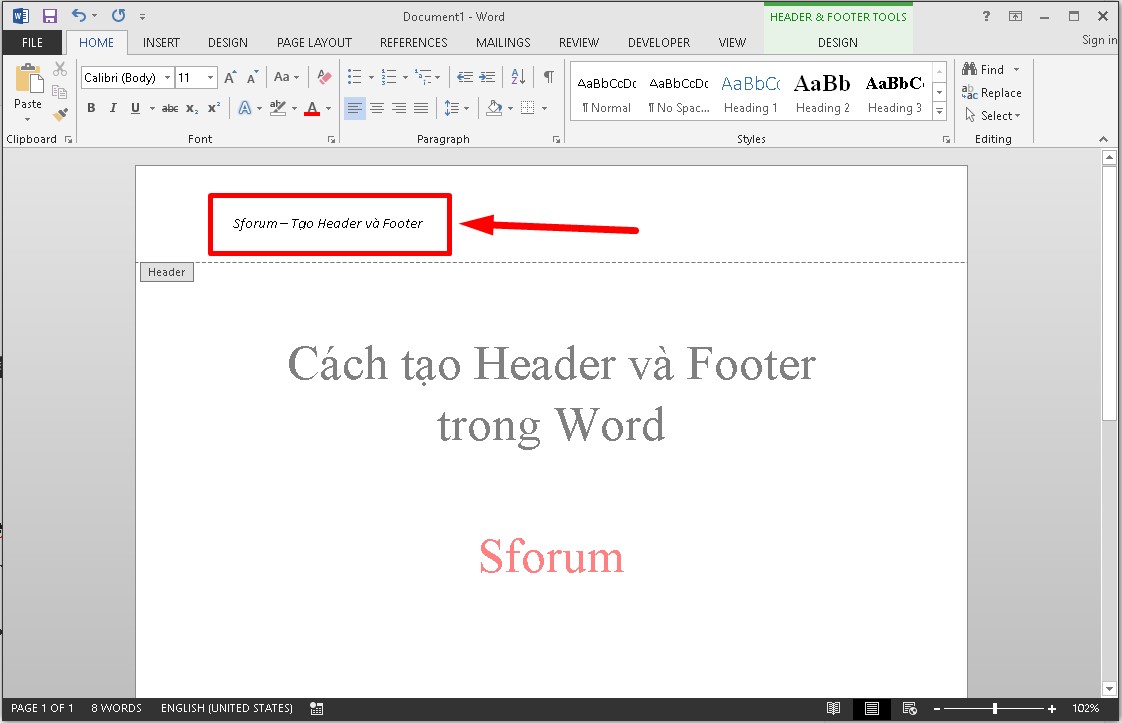
Task: Apply numbered list formatting
Action: tap(389, 77)
